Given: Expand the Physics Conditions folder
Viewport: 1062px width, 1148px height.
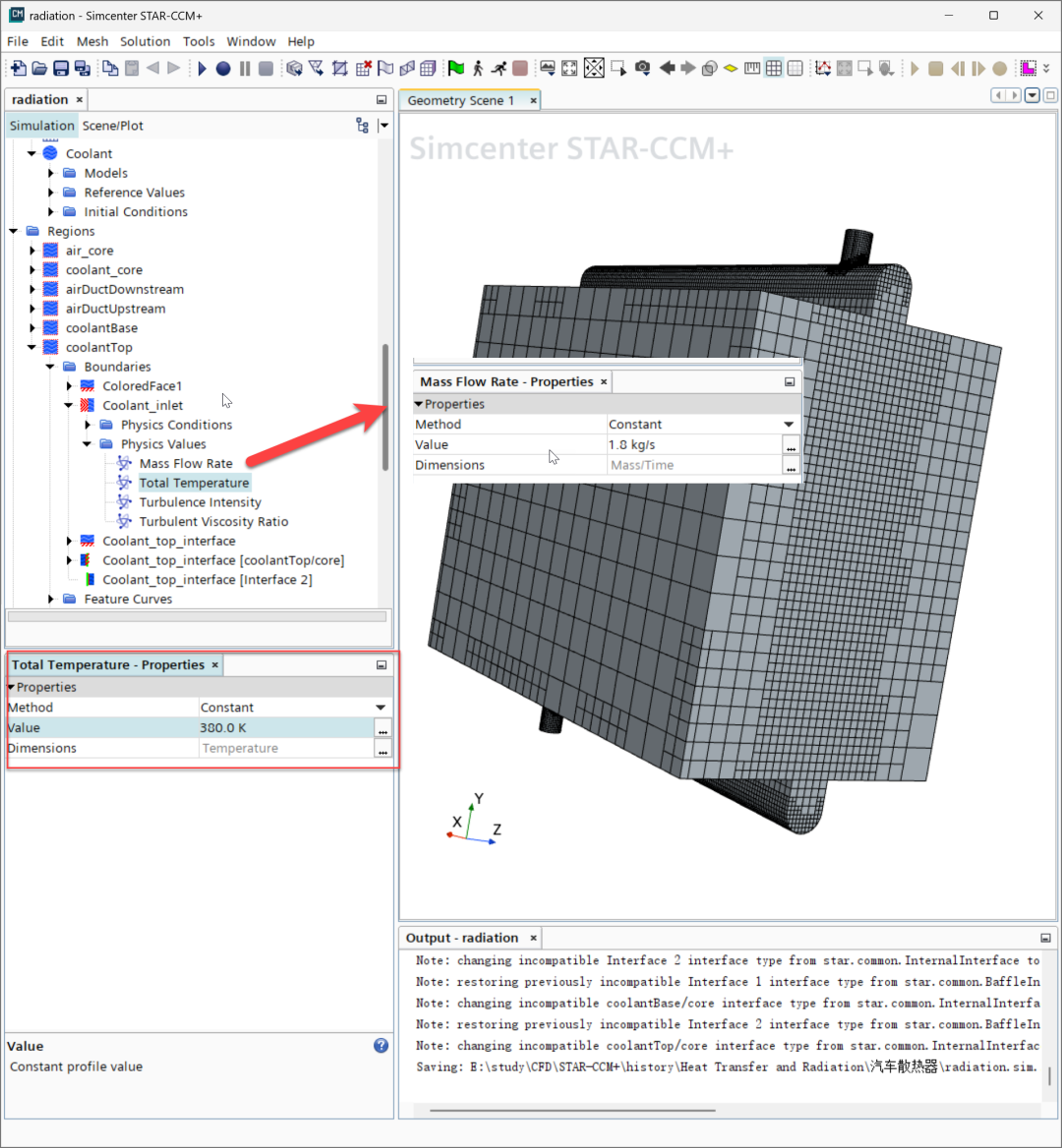Looking at the screenshot, I should point(88,425).
